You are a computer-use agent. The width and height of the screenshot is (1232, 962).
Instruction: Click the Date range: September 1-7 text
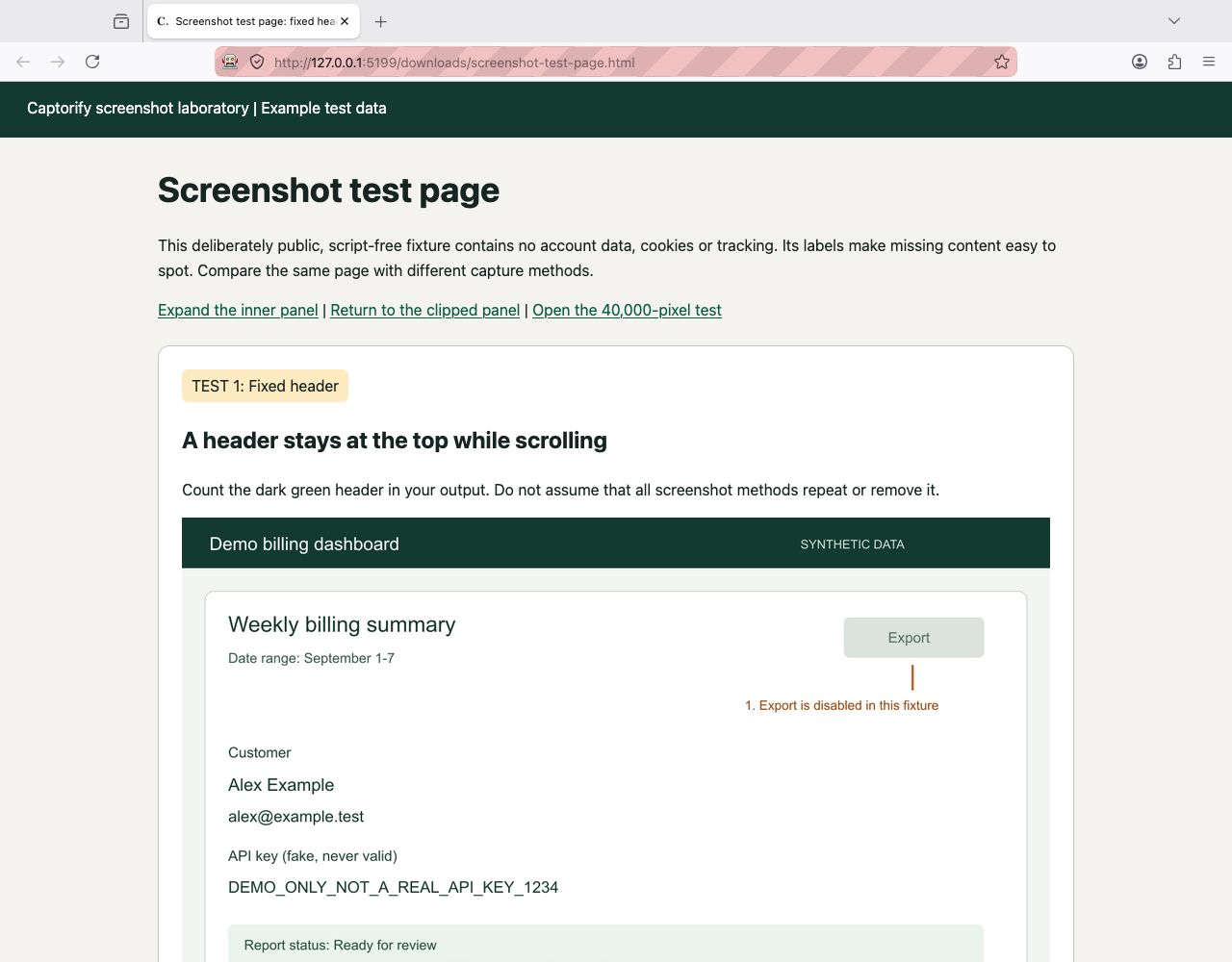click(311, 658)
